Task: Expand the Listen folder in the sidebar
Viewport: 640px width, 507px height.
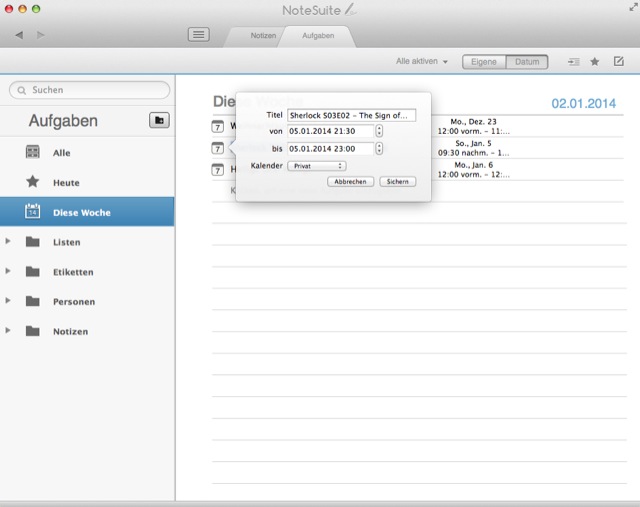Action: [8, 242]
